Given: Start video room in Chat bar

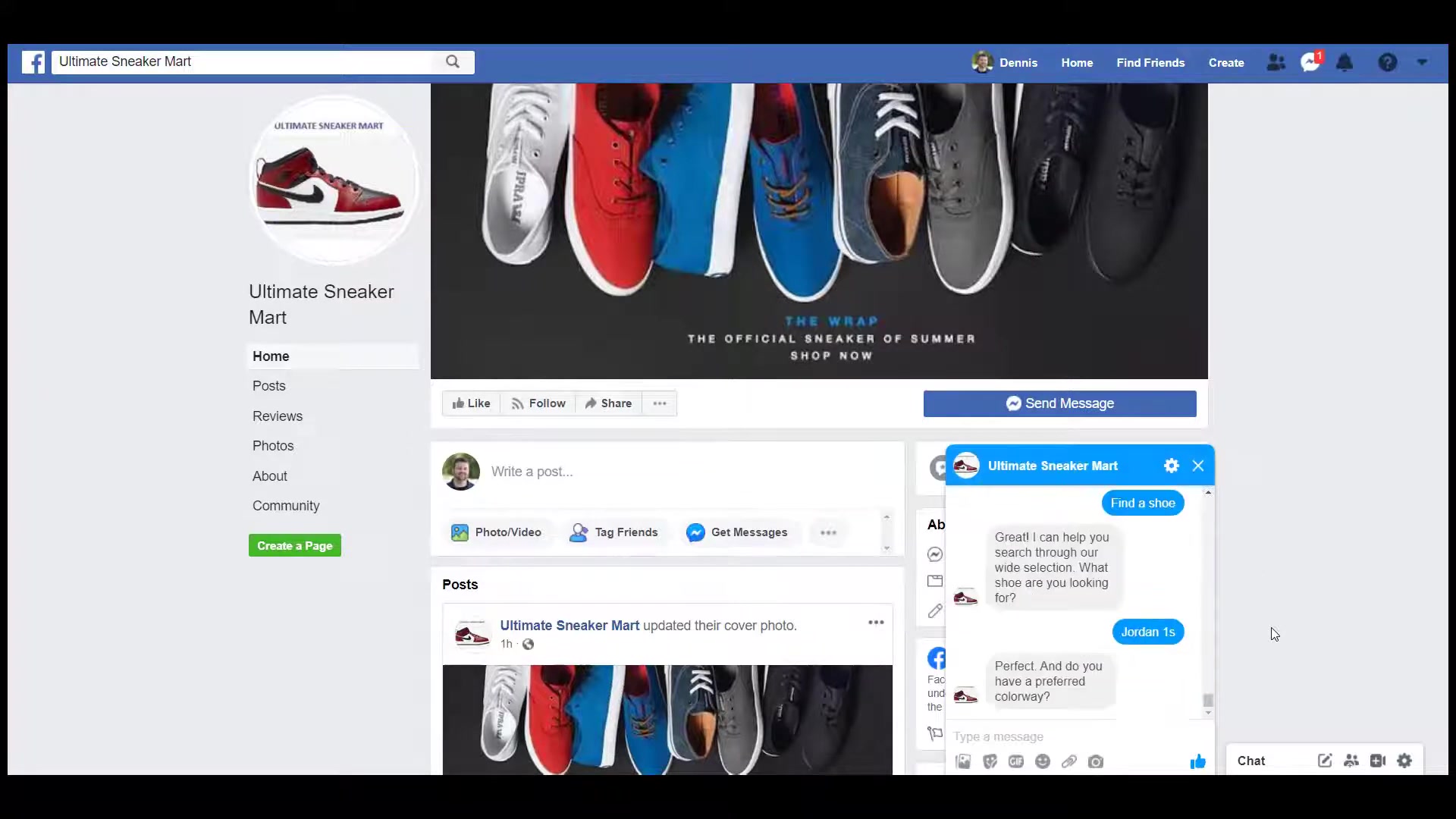Looking at the screenshot, I should [x=1378, y=761].
